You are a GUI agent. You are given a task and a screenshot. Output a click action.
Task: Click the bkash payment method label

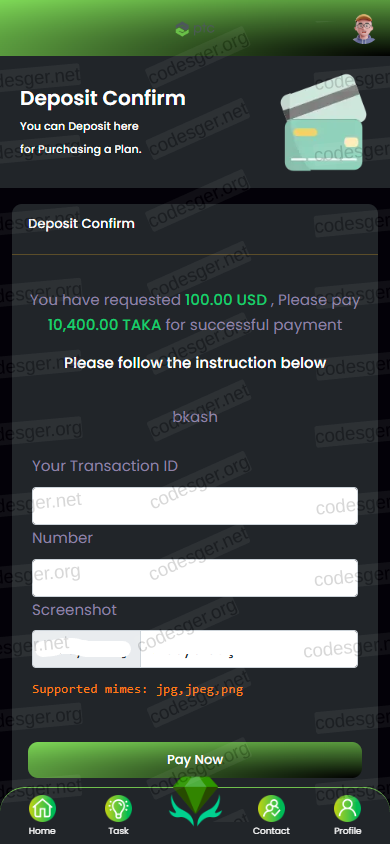(x=195, y=417)
